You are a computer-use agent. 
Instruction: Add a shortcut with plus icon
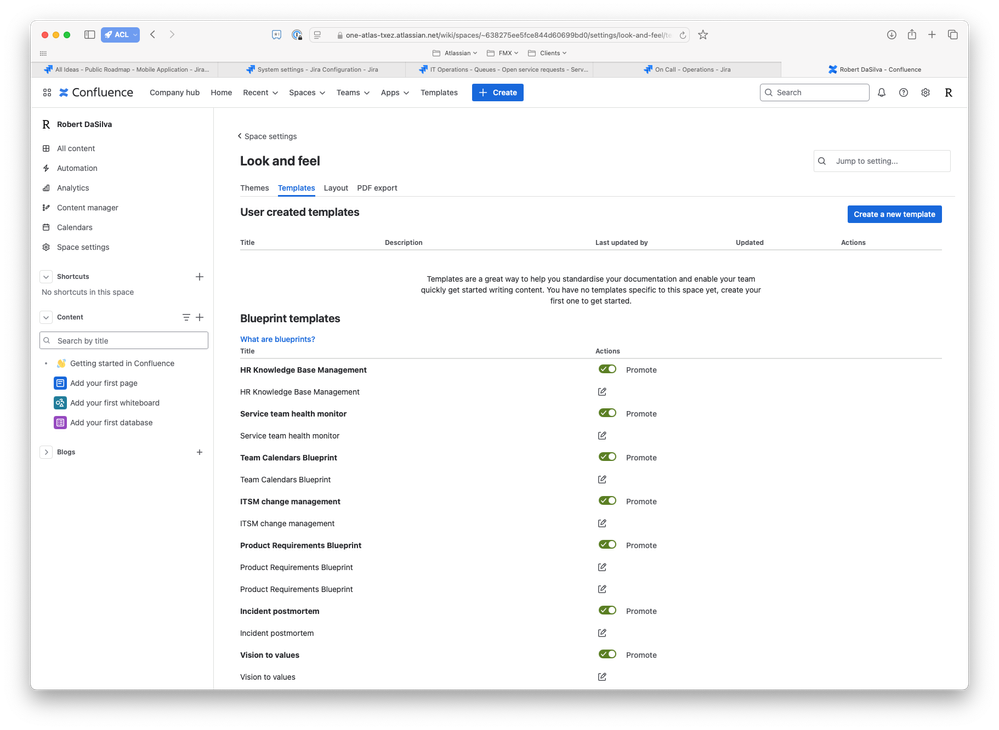point(199,276)
